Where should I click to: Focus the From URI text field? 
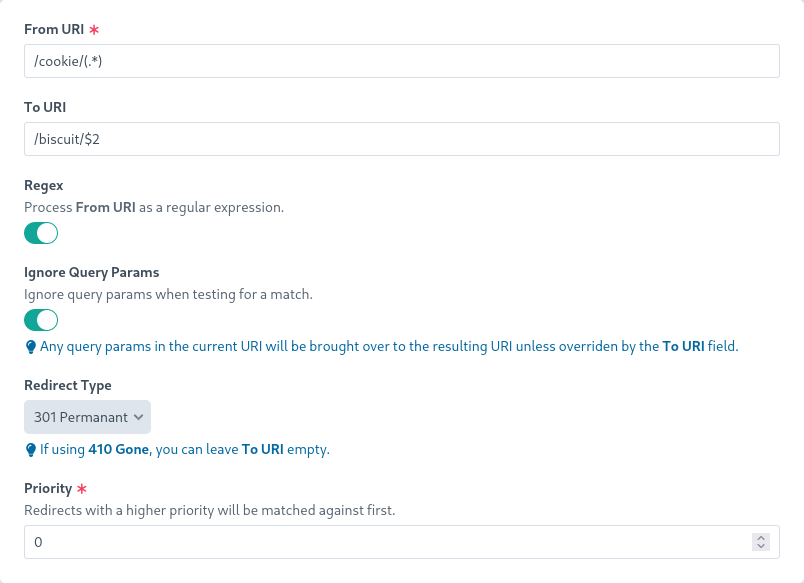click(400, 61)
